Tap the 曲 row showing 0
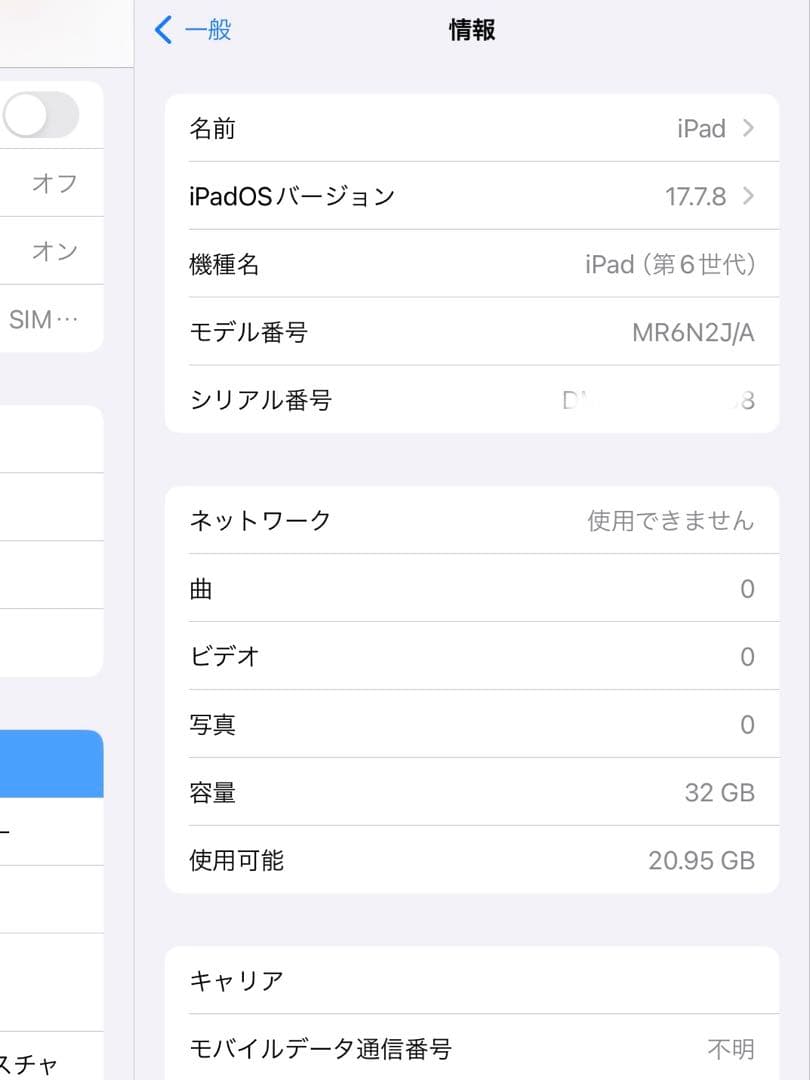 470,589
